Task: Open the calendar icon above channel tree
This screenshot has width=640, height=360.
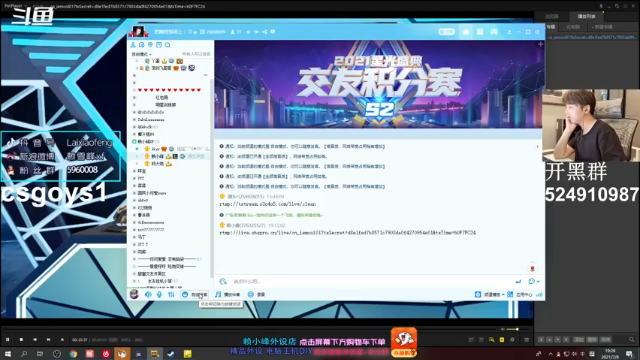Action: point(159,45)
